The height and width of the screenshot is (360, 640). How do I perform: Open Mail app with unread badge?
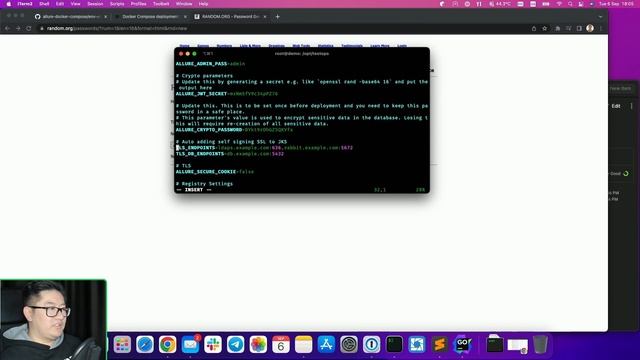(190, 344)
